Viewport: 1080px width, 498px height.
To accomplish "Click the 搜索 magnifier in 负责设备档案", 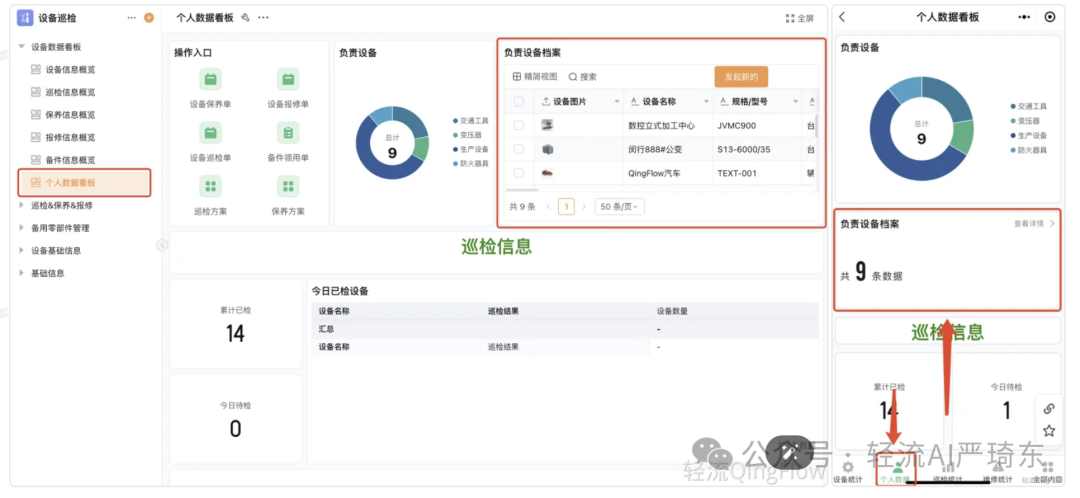I will 573,77.
